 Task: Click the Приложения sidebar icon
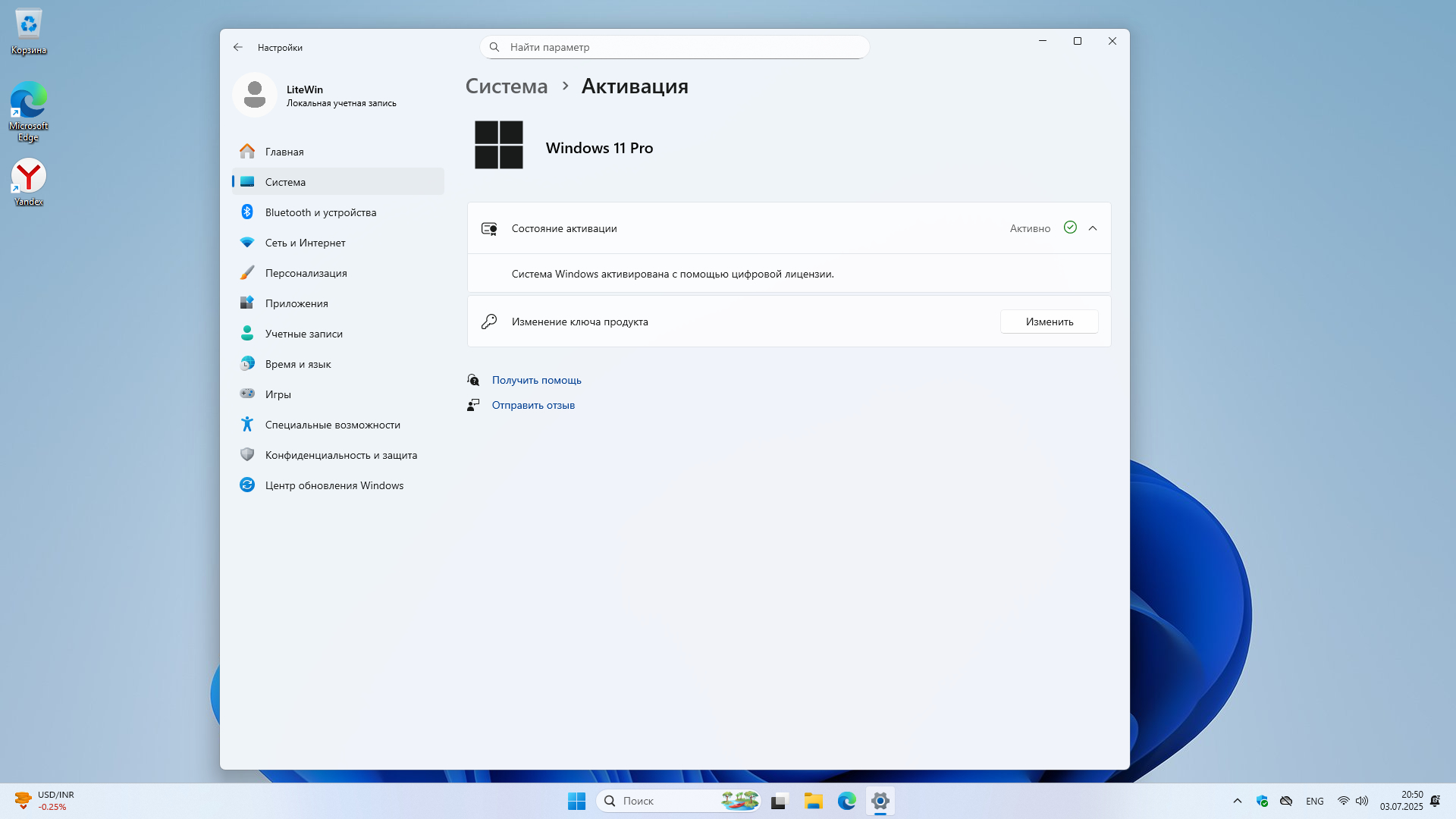tap(247, 303)
